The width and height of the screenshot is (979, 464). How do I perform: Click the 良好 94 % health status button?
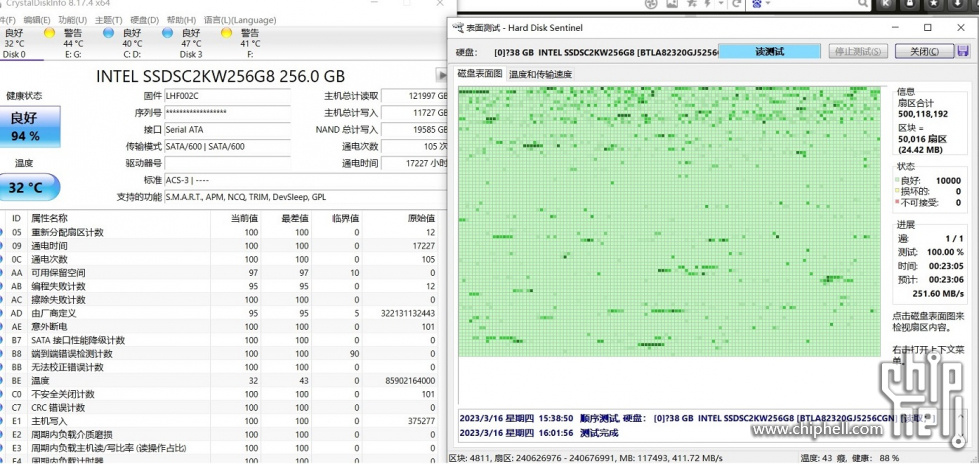coord(30,127)
